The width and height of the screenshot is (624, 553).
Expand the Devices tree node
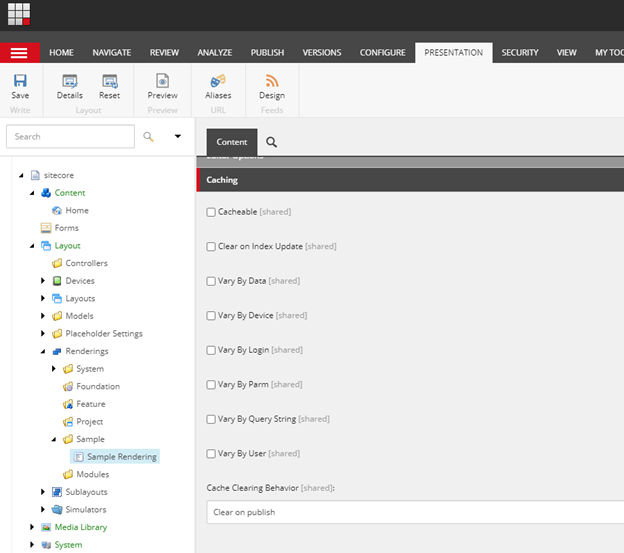(43, 281)
